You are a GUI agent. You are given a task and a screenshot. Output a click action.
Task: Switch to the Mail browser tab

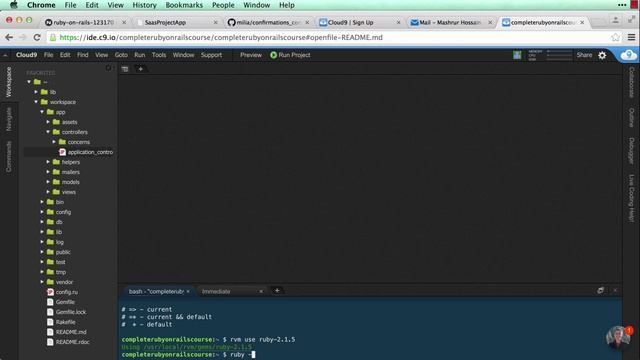tap(451, 22)
